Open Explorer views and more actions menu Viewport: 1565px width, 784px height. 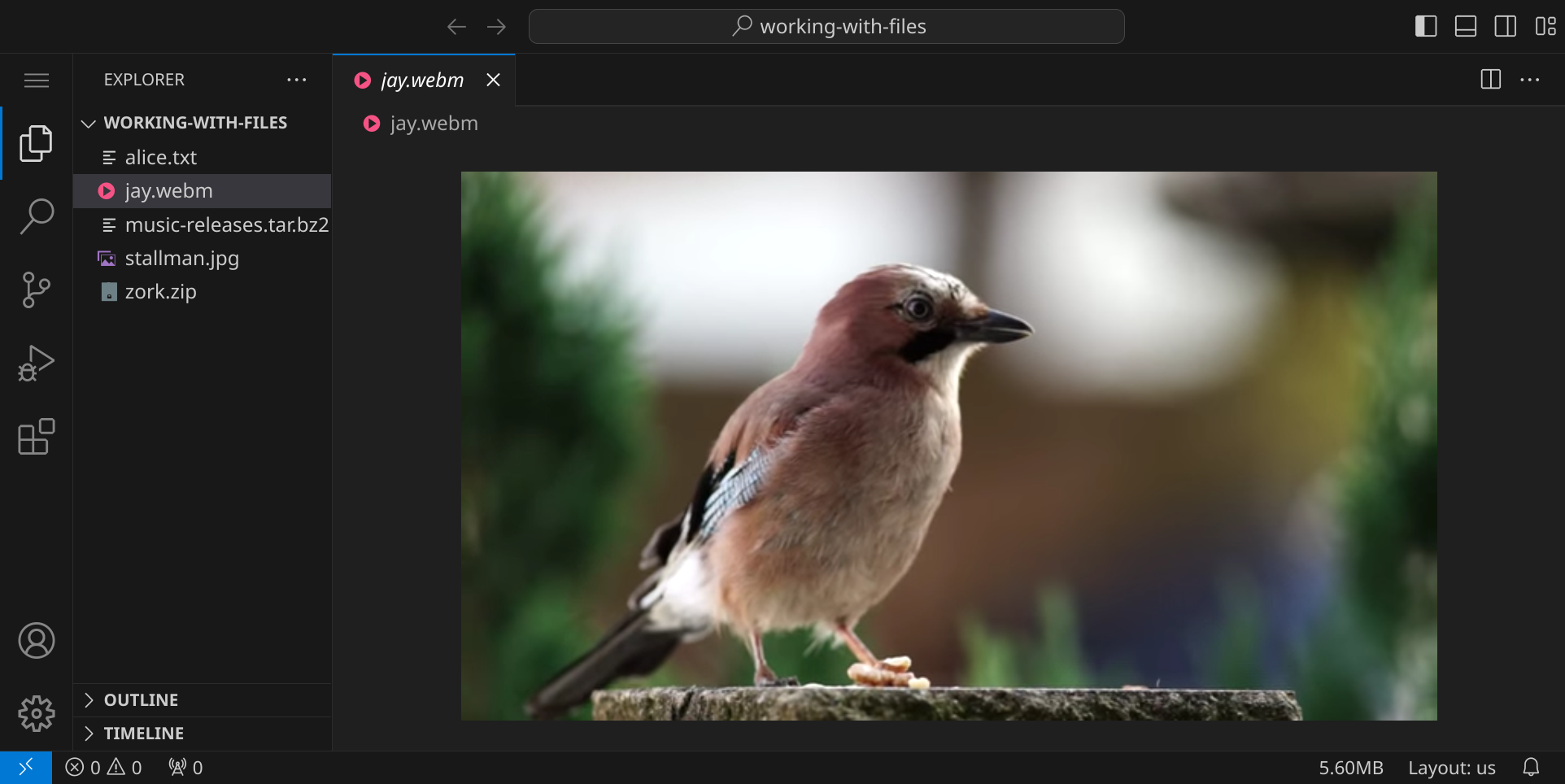(x=297, y=80)
